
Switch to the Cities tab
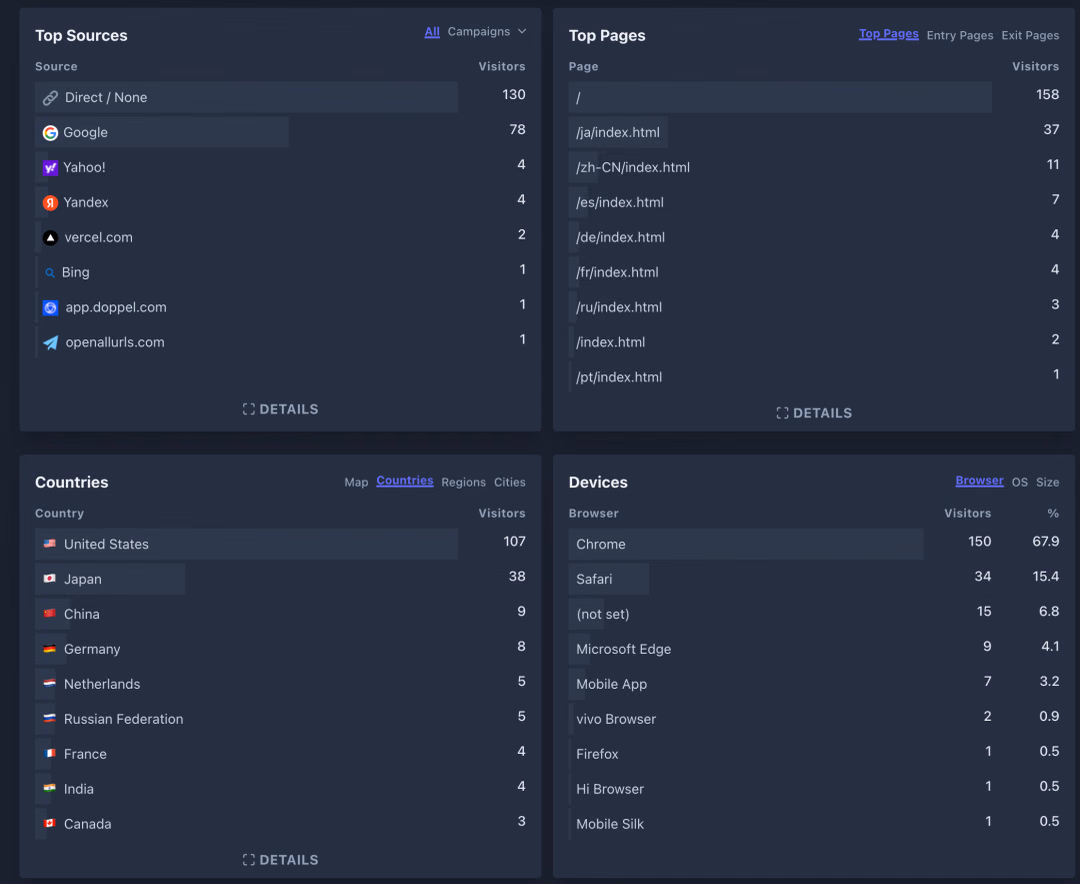pyautogui.click(x=510, y=482)
